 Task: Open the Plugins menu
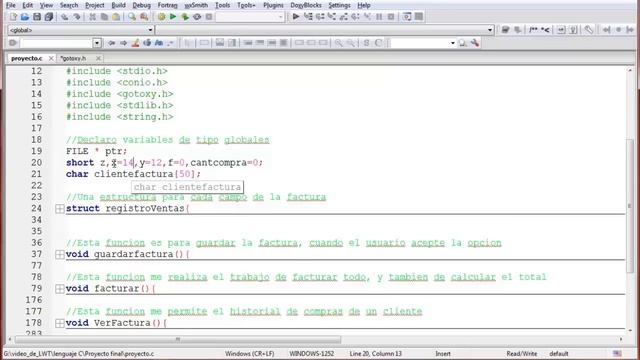click(273, 5)
